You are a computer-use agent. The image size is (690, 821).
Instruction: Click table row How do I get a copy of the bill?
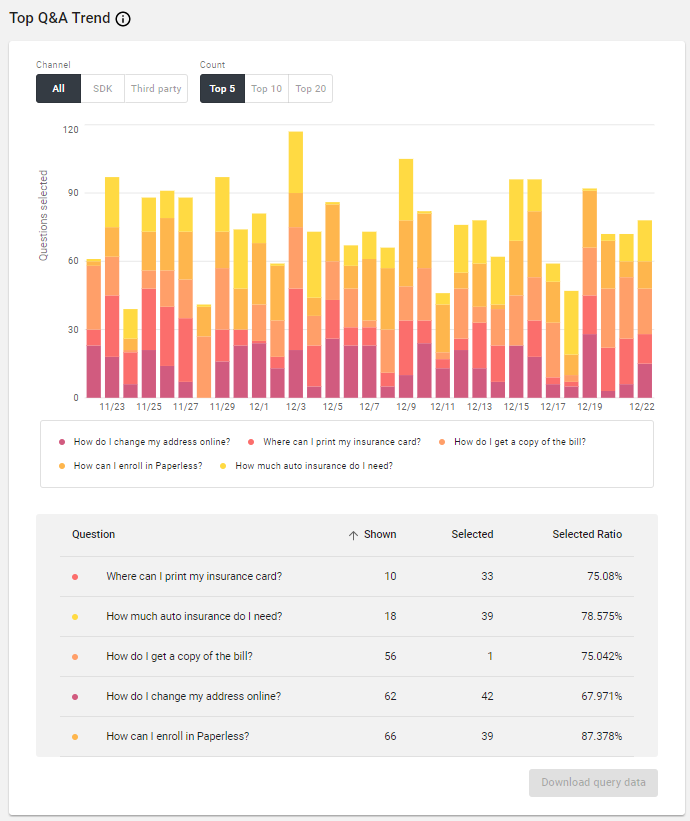[x=347, y=657]
